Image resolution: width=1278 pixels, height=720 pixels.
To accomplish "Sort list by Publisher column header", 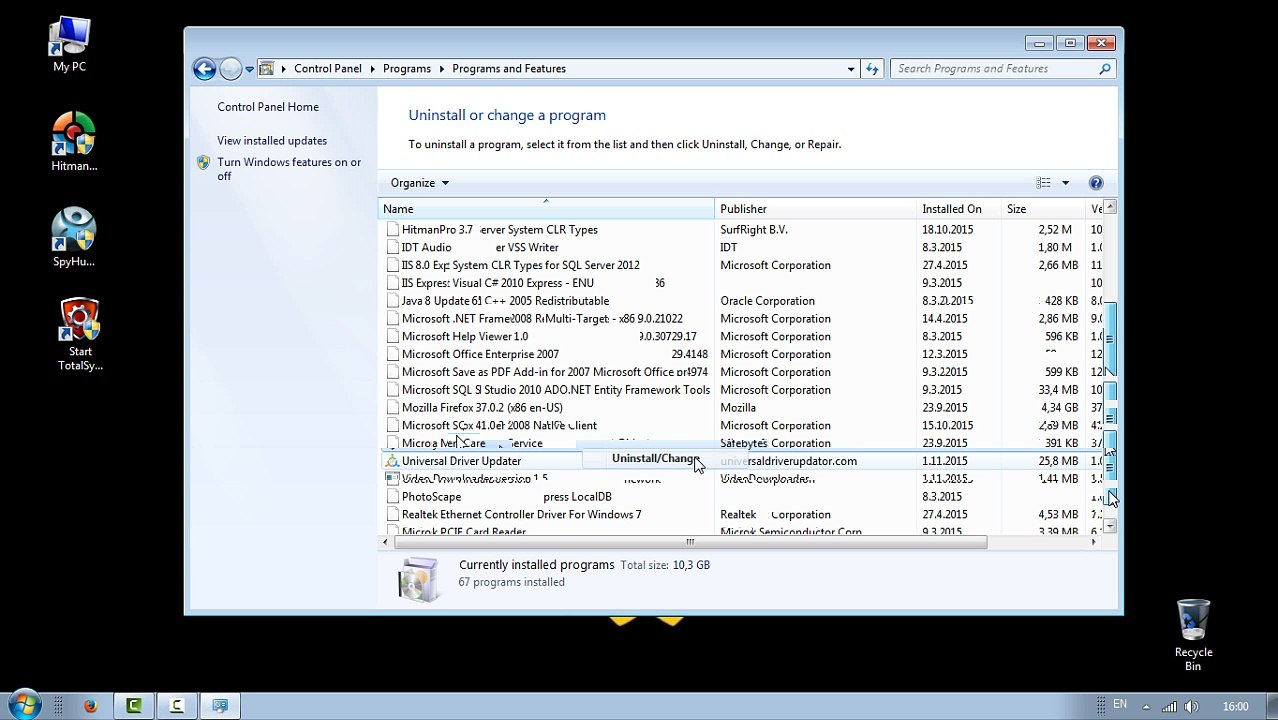I will (x=816, y=209).
